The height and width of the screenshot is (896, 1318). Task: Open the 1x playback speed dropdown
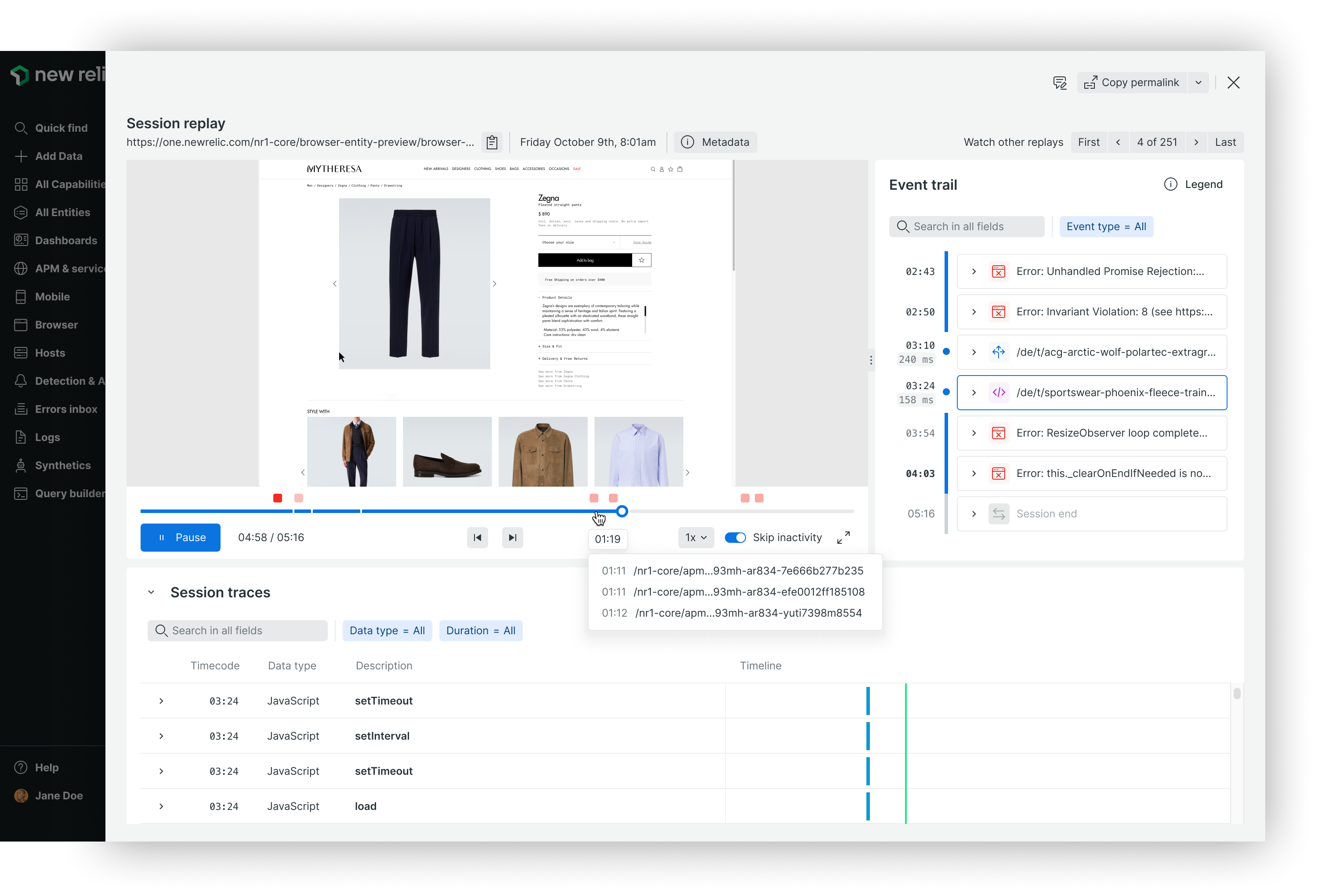click(696, 538)
